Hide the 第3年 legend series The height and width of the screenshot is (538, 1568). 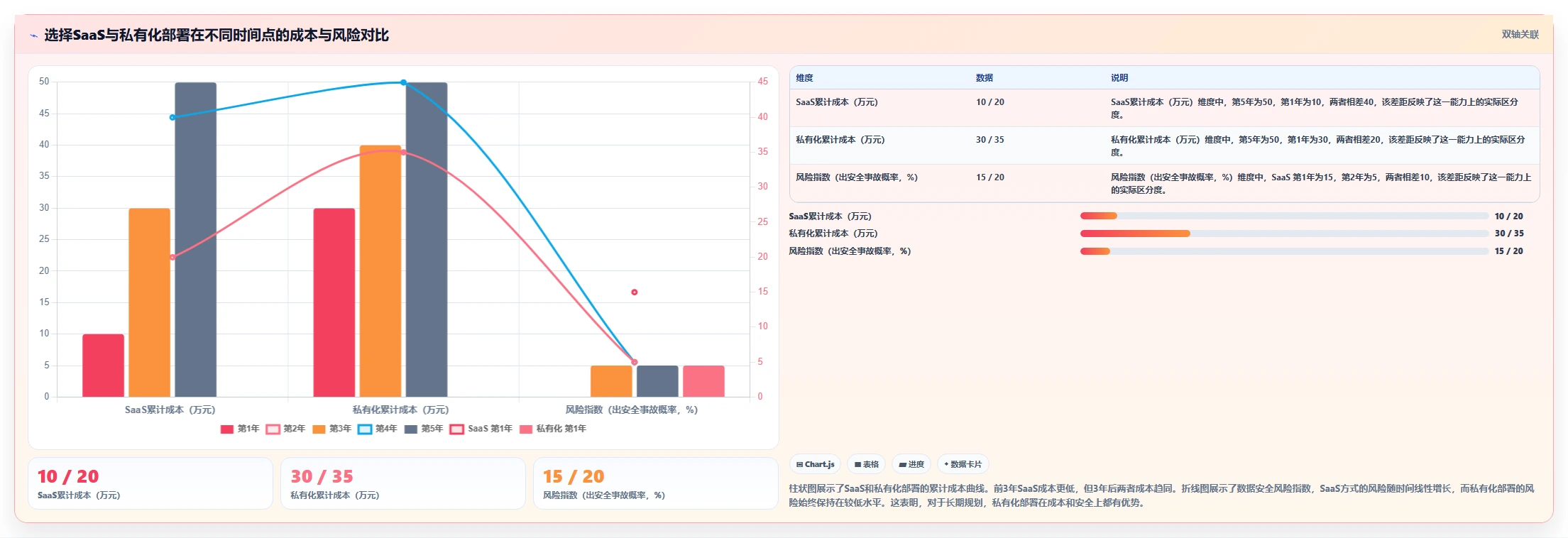click(x=332, y=429)
